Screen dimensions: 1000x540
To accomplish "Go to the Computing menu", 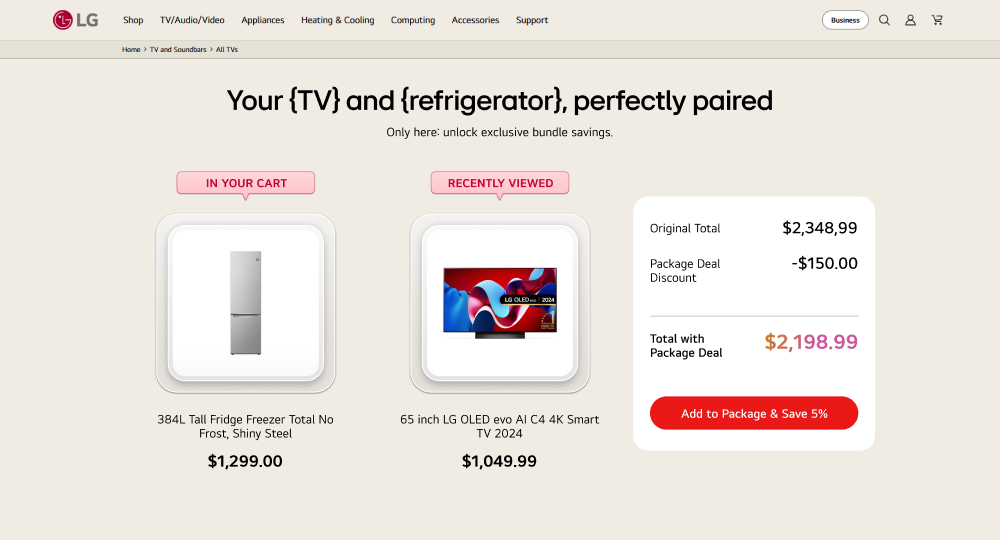I will (x=413, y=20).
